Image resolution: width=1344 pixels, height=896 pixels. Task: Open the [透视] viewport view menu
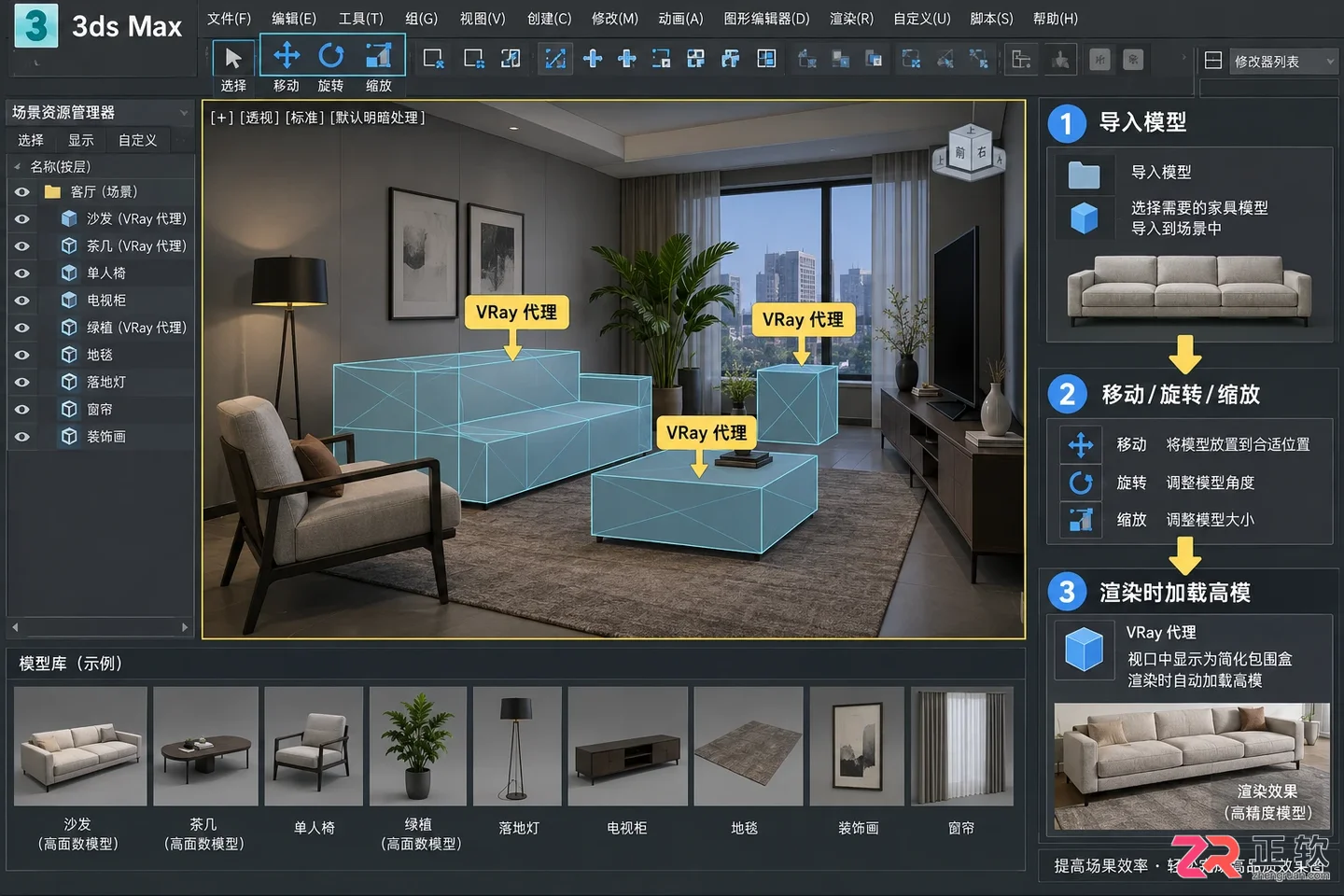[x=259, y=118]
